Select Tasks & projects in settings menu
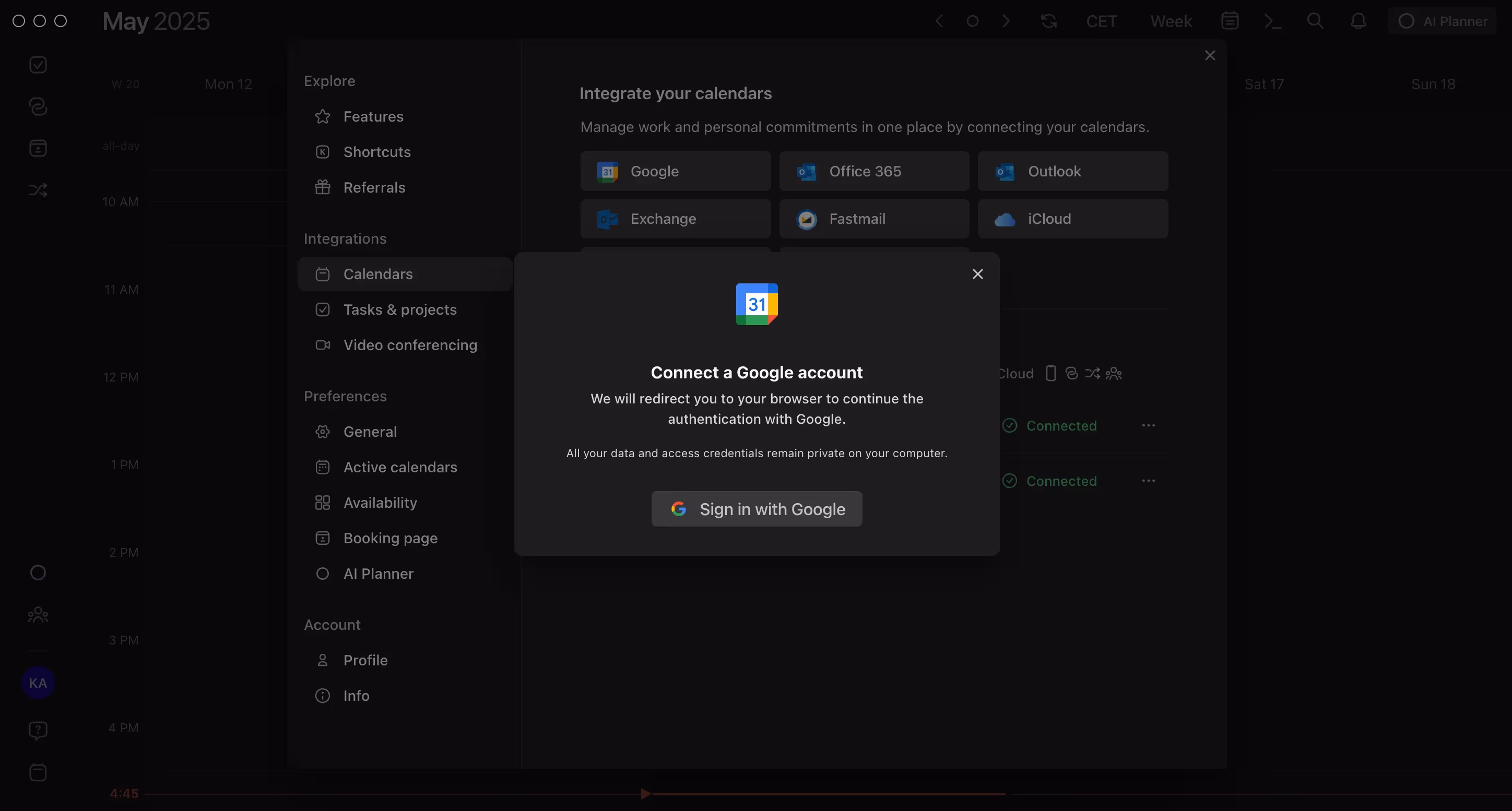Image resolution: width=1512 pixels, height=811 pixels. pos(400,309)
